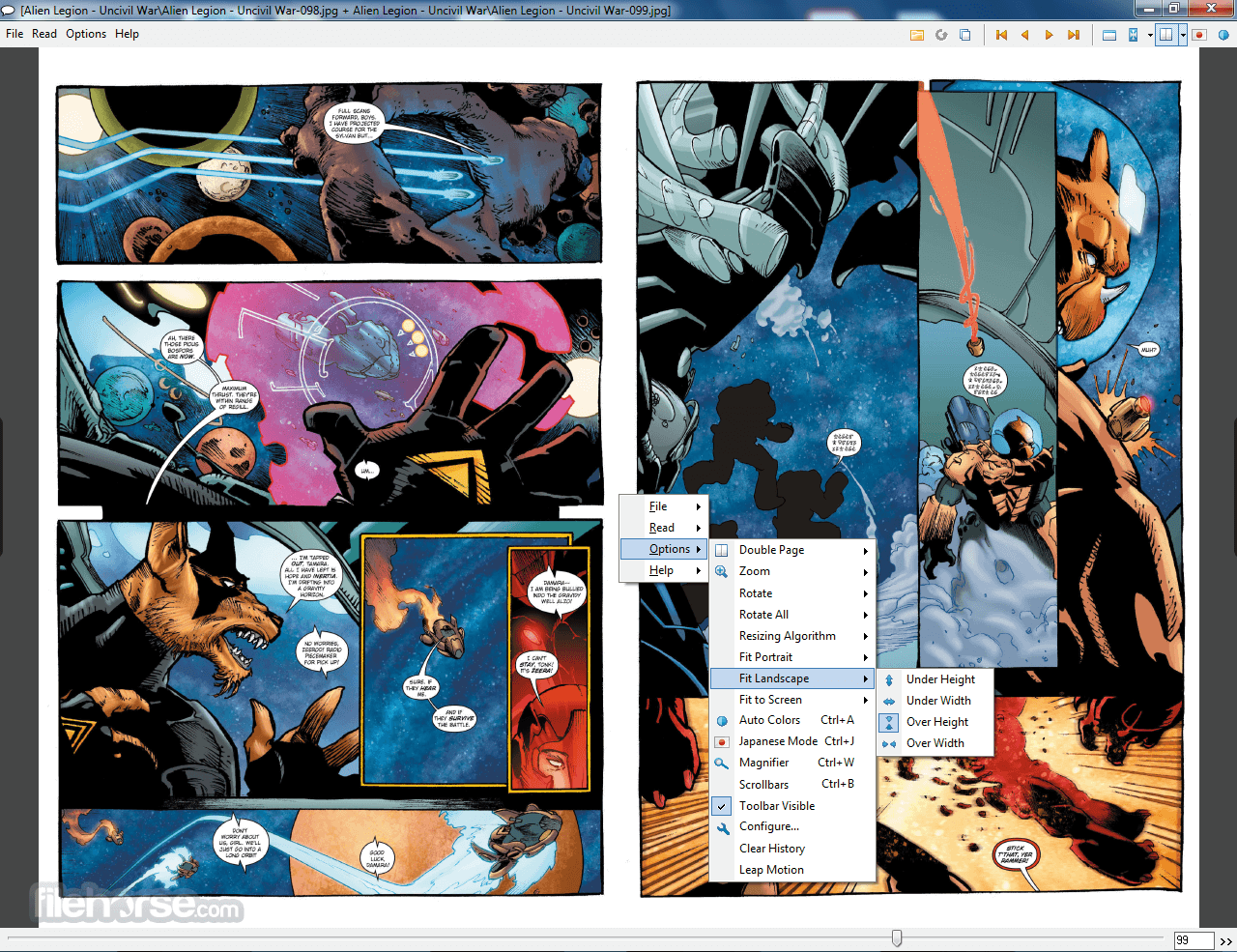The width and height of the screenshot is (1237, 952).
Task: Jump to the first page
Action: (x=1001, y=35)
